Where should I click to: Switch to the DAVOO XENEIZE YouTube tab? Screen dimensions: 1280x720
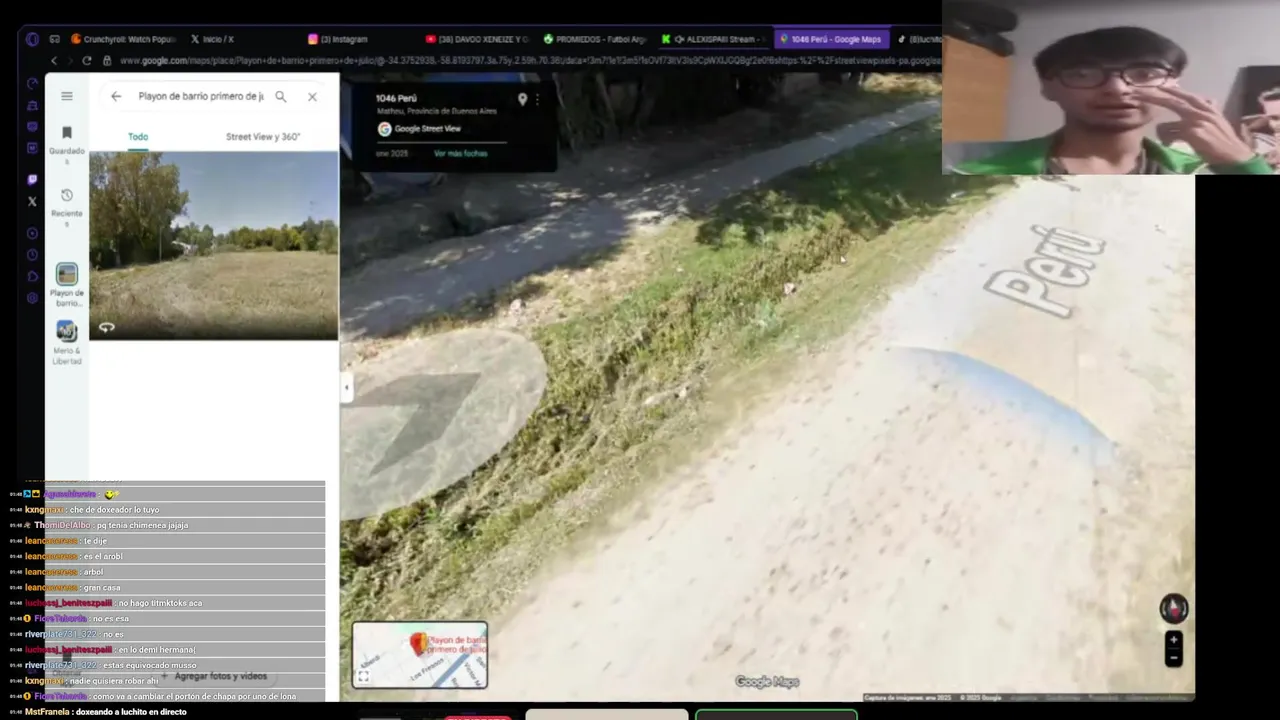point(478,39)
